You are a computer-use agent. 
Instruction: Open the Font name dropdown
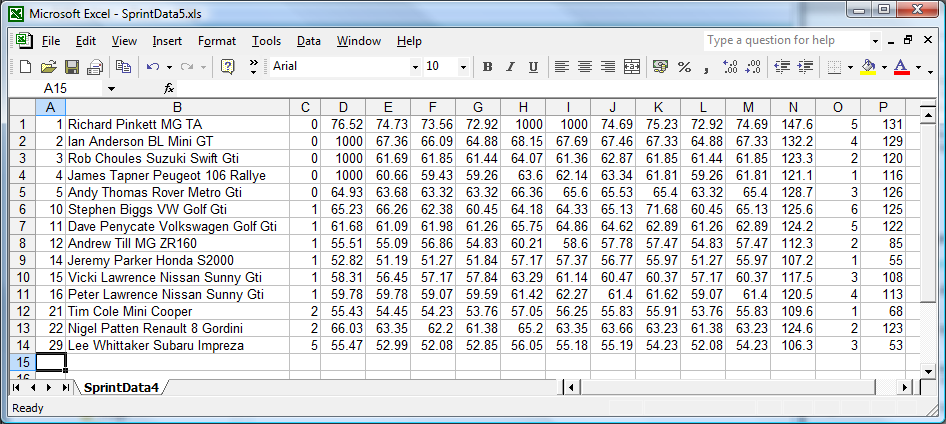click(415, 67)
